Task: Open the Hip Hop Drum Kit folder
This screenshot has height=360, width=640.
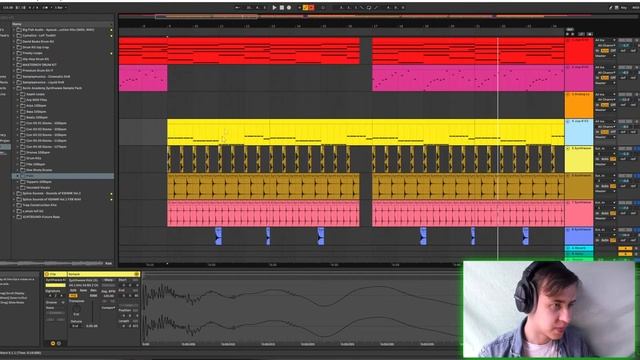Action: pyautogui.click(x=36, y=59)
